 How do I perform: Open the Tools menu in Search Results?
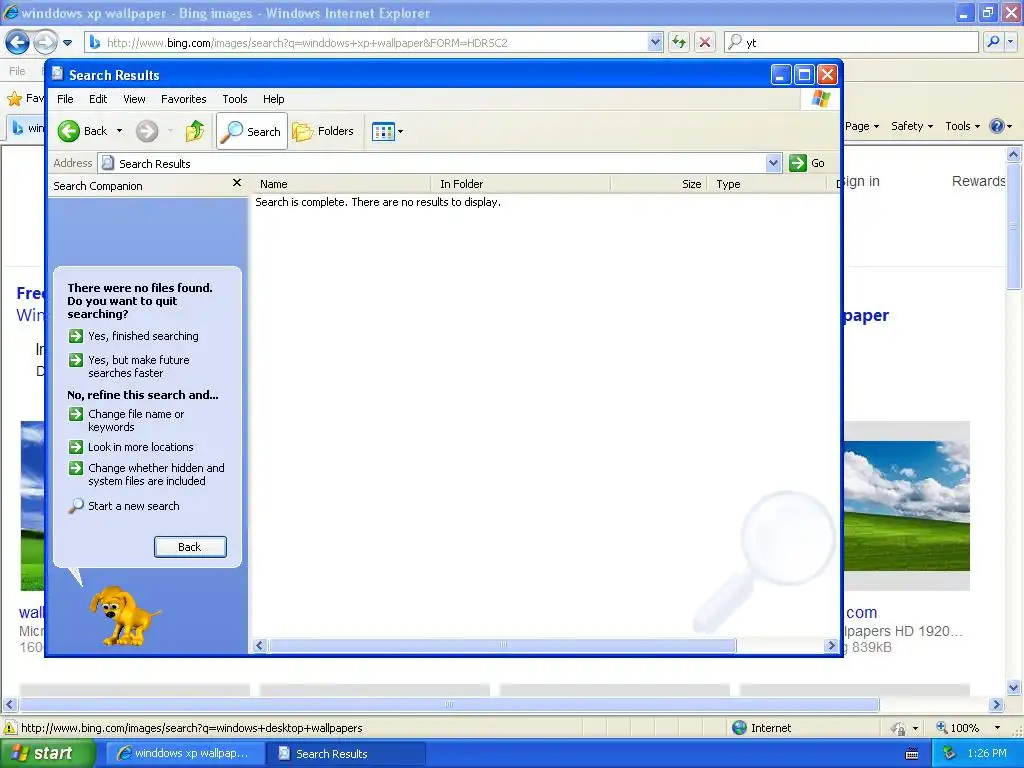234,99
